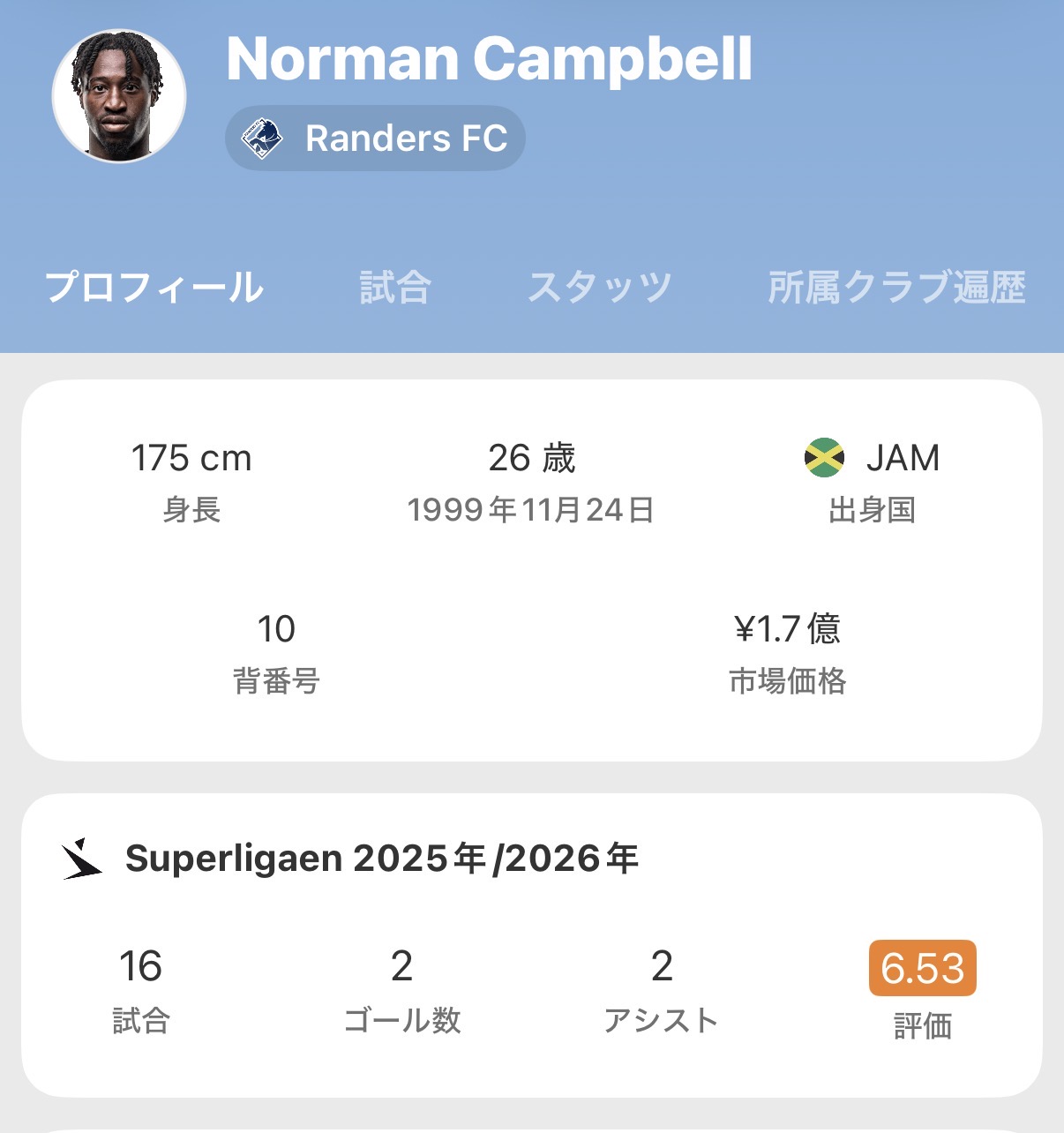Click the Superligaen league logo icon
This screenshot has width=1064, height=1133.
coord(82,859)
